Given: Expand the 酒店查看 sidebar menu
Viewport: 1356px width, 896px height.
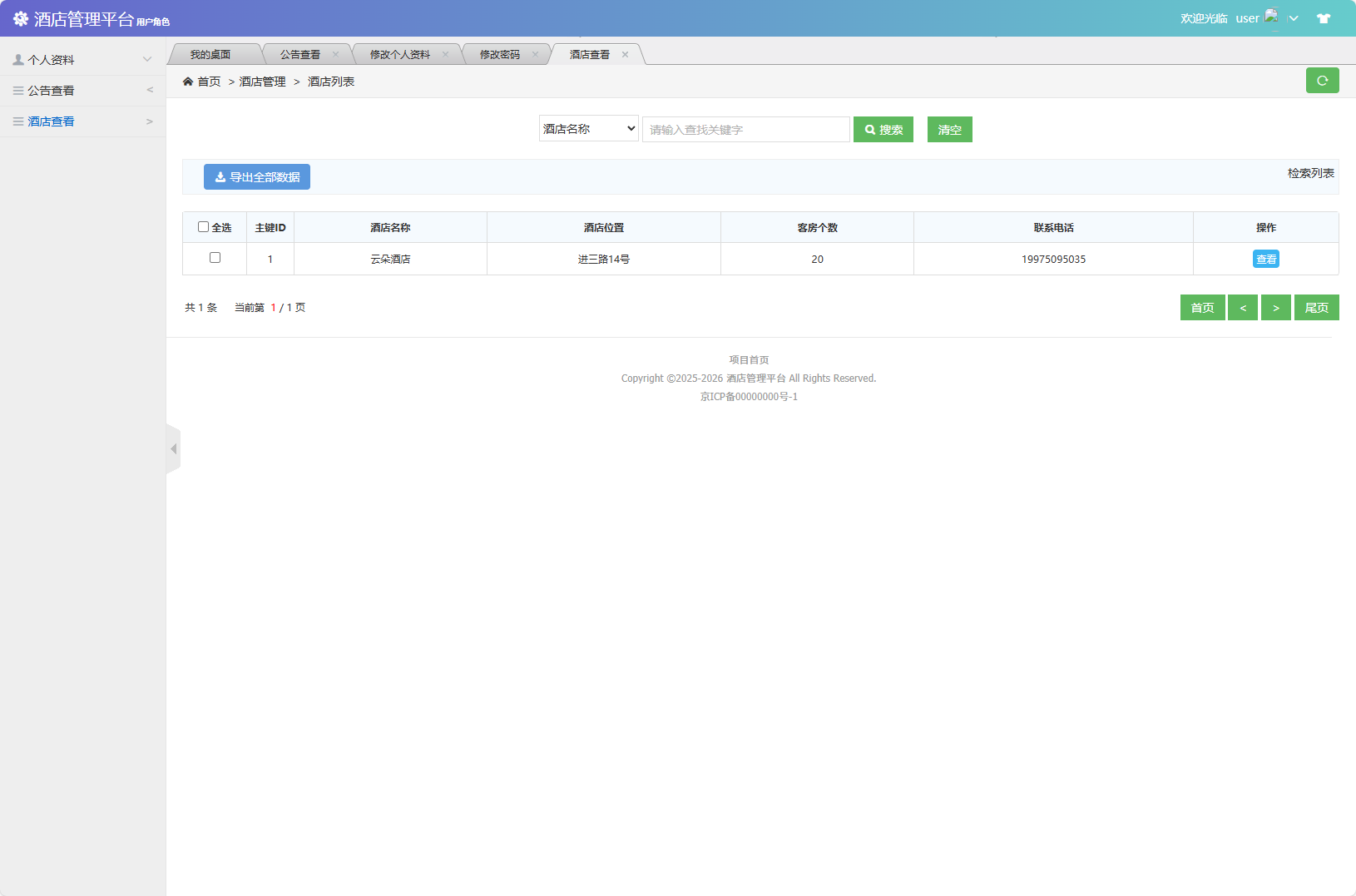Looking at the screenshot, I should pos(83,121).
